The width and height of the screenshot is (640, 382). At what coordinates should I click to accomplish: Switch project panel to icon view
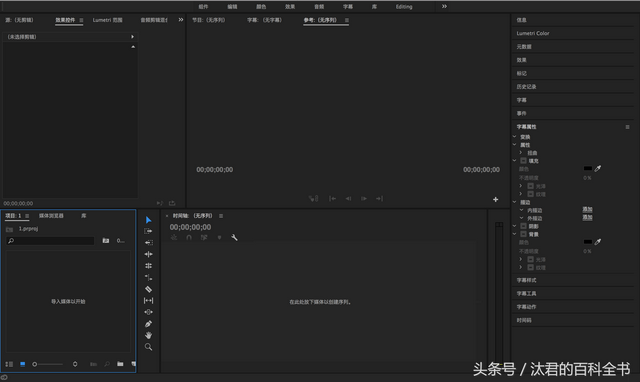22,364
